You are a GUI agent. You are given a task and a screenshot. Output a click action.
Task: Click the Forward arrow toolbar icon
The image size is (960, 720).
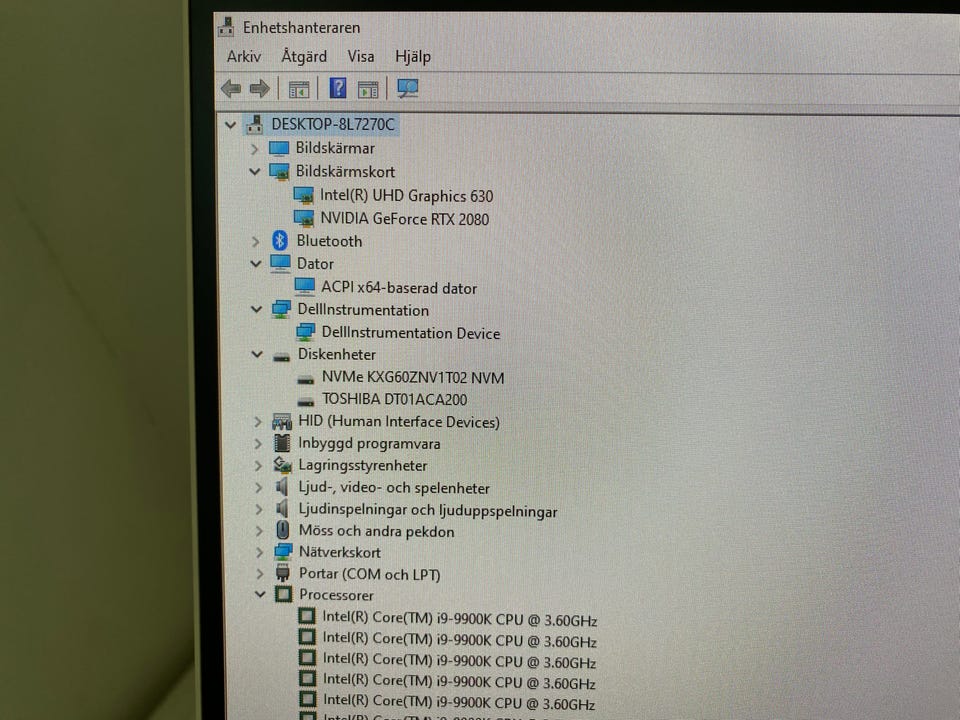260,89
